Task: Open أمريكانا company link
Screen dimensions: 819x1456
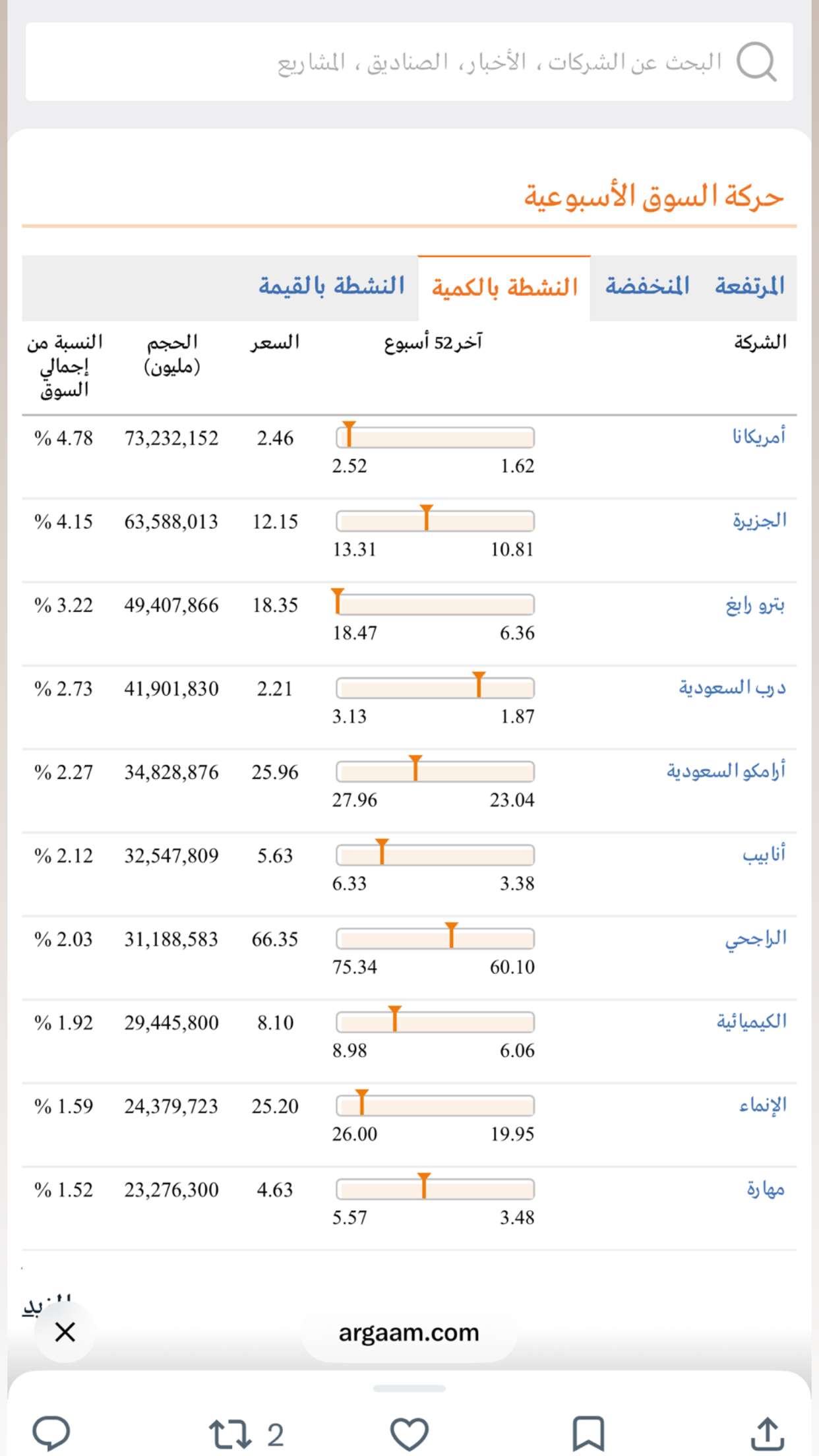Action: (759, 437)
